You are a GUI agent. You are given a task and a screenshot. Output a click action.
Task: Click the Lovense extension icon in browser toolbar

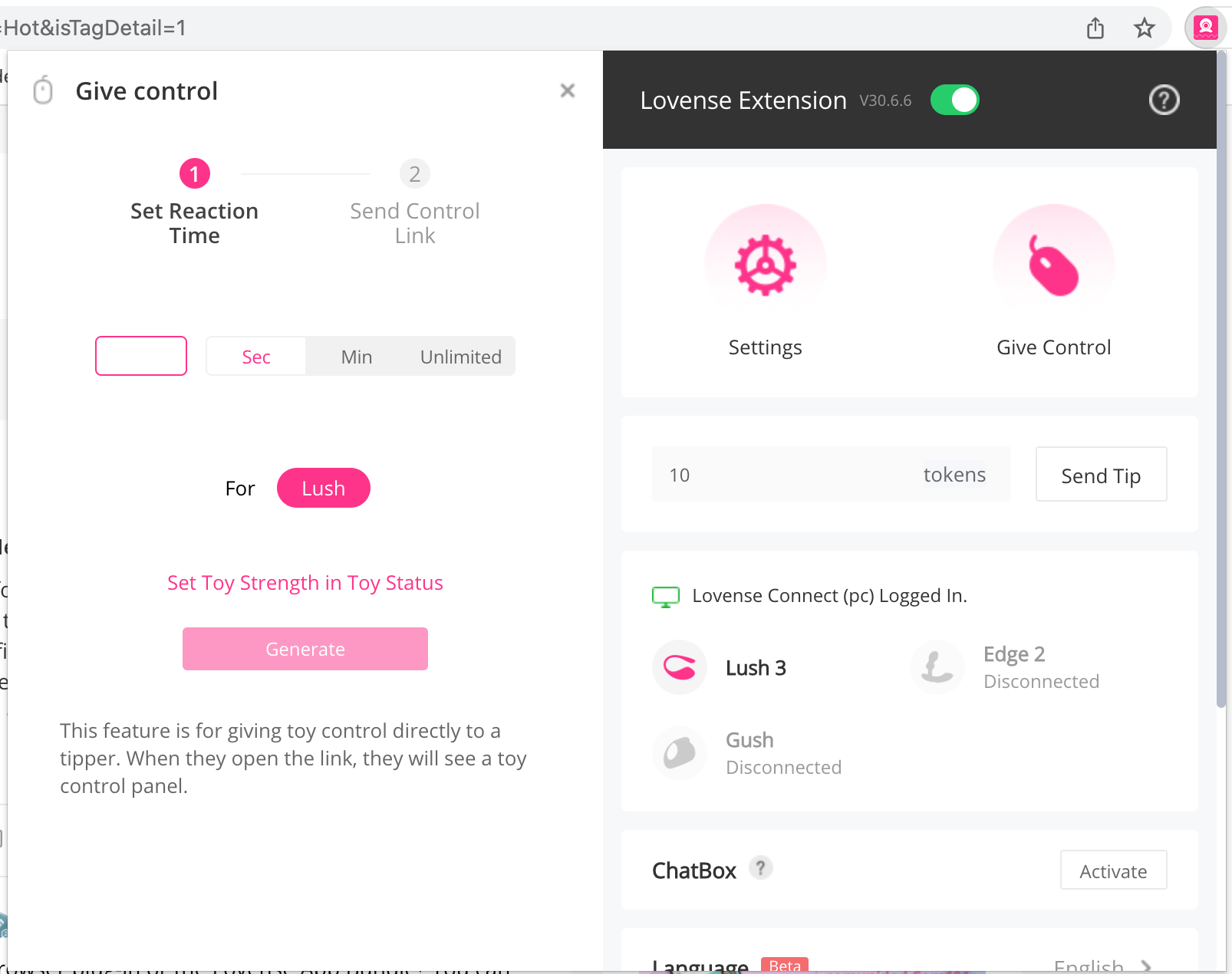pyautogui.click(x=1205, y=28)
